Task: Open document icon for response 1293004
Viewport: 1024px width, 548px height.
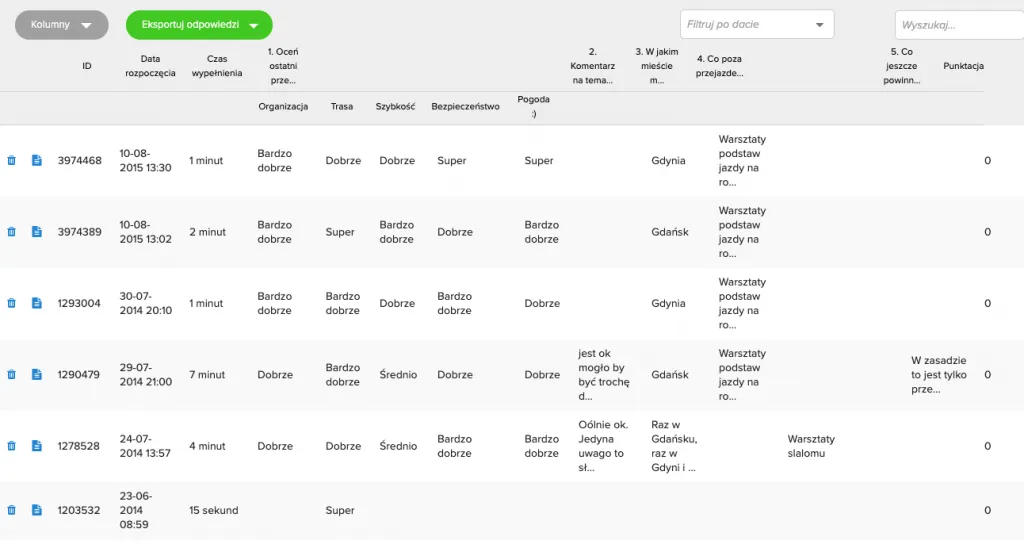Action: point(37,303)
